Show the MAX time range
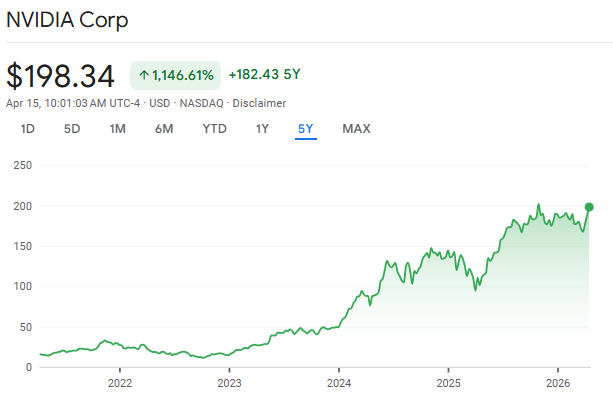 pyautogui.click(x=356, y=128)
